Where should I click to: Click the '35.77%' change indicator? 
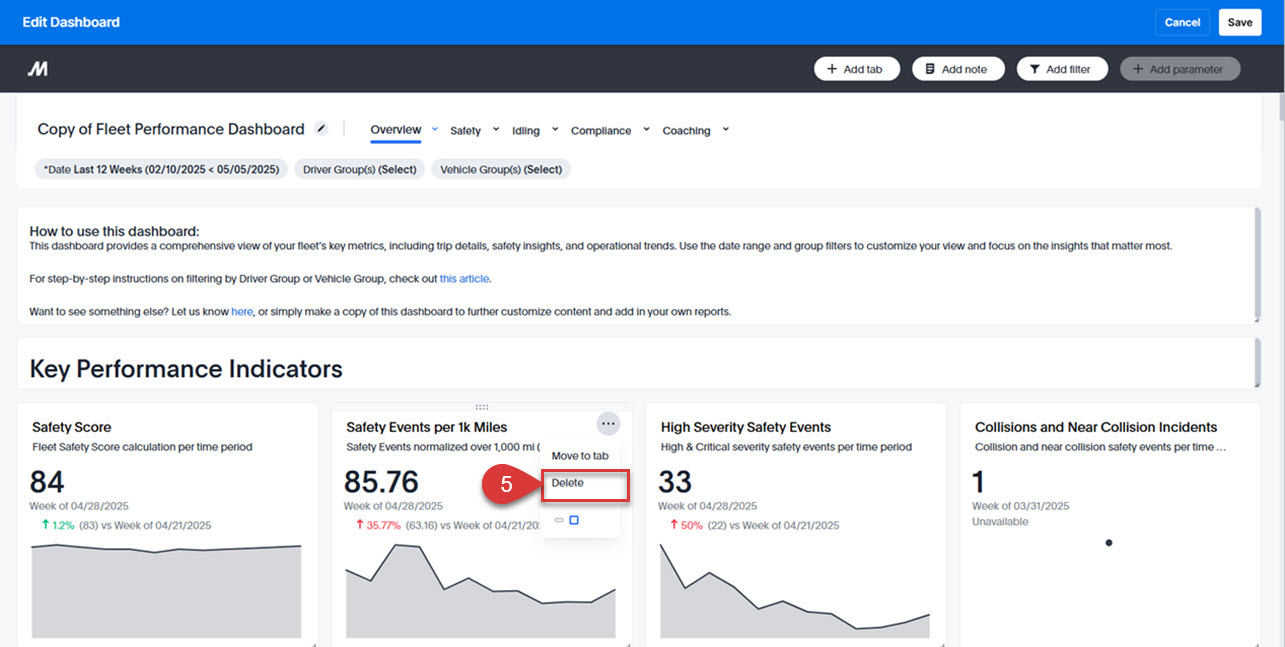tap(378, 525)
